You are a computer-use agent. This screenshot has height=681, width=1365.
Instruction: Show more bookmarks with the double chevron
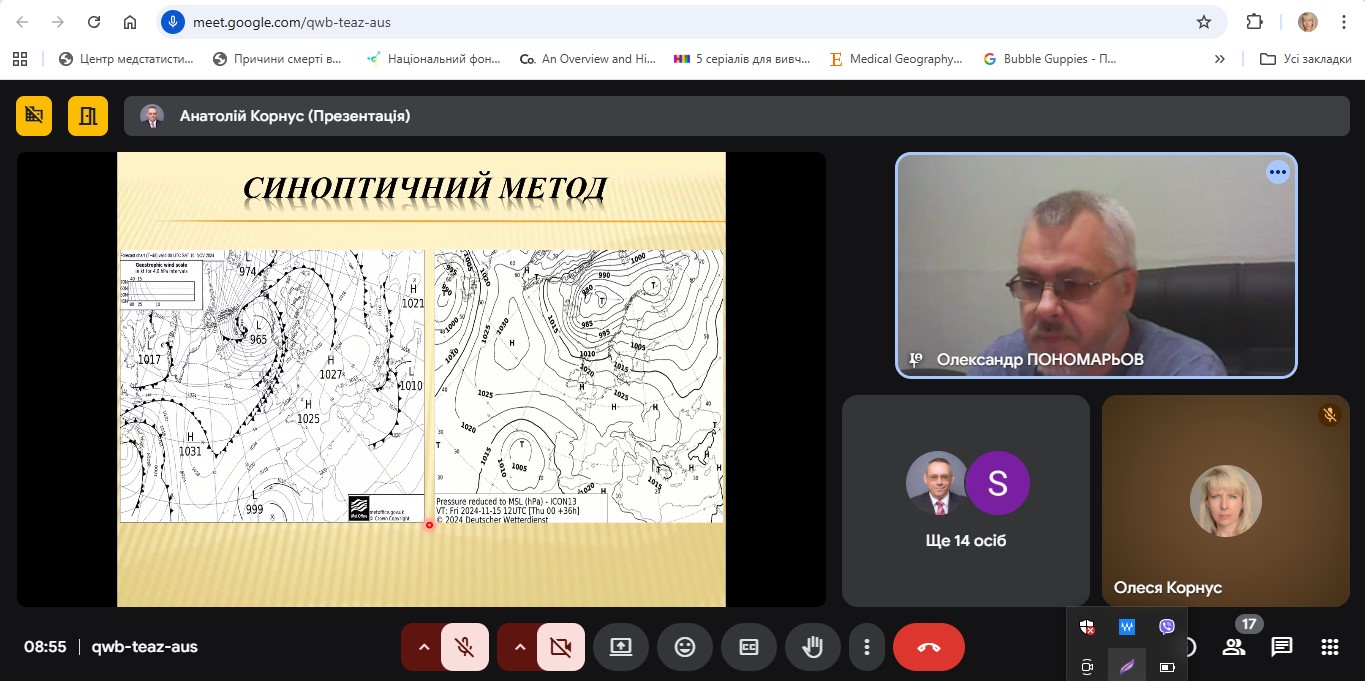coord(1219,59)
